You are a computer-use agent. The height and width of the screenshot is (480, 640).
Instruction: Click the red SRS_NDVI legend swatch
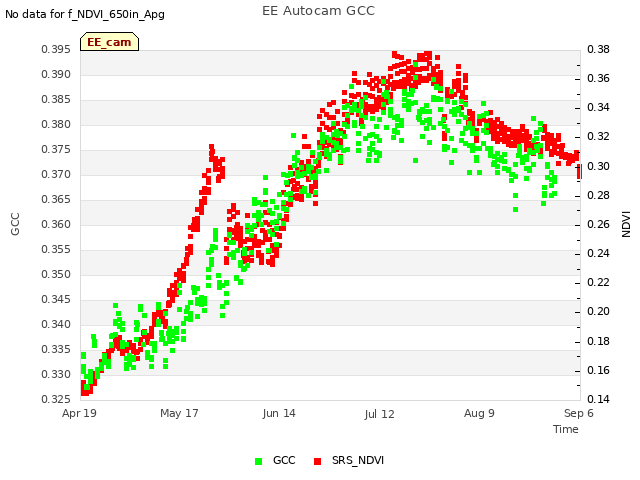pos(318,461)
